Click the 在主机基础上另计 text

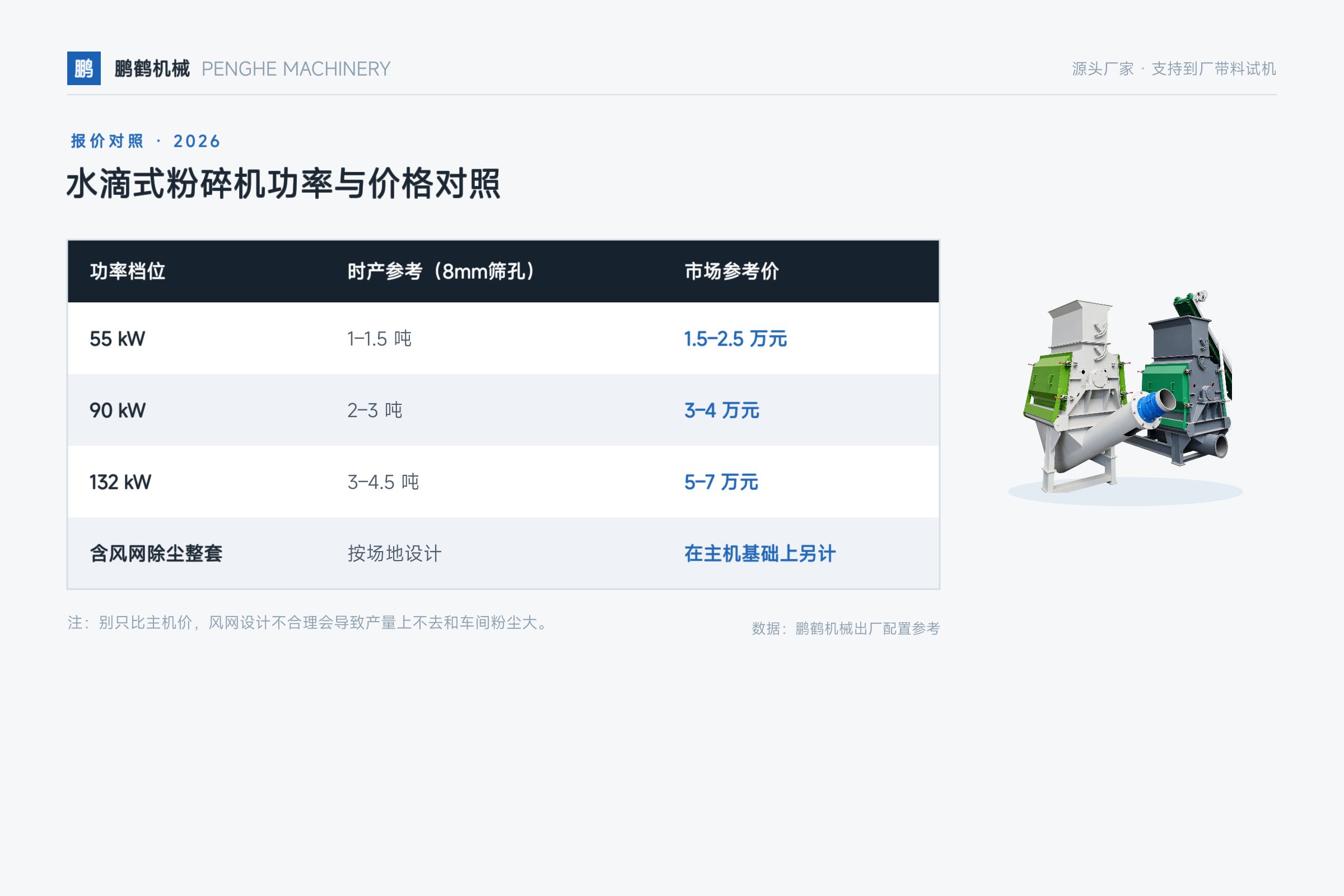[760, 554]
